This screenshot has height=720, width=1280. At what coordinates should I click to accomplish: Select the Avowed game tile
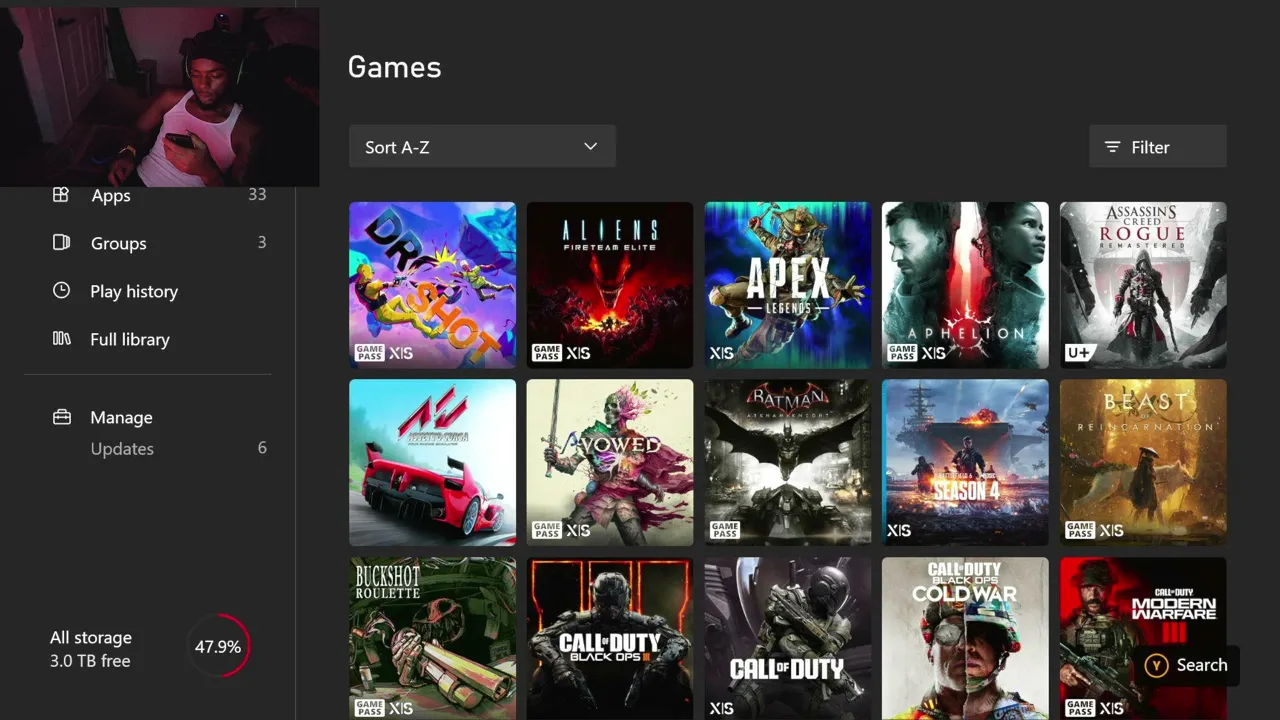610,463
